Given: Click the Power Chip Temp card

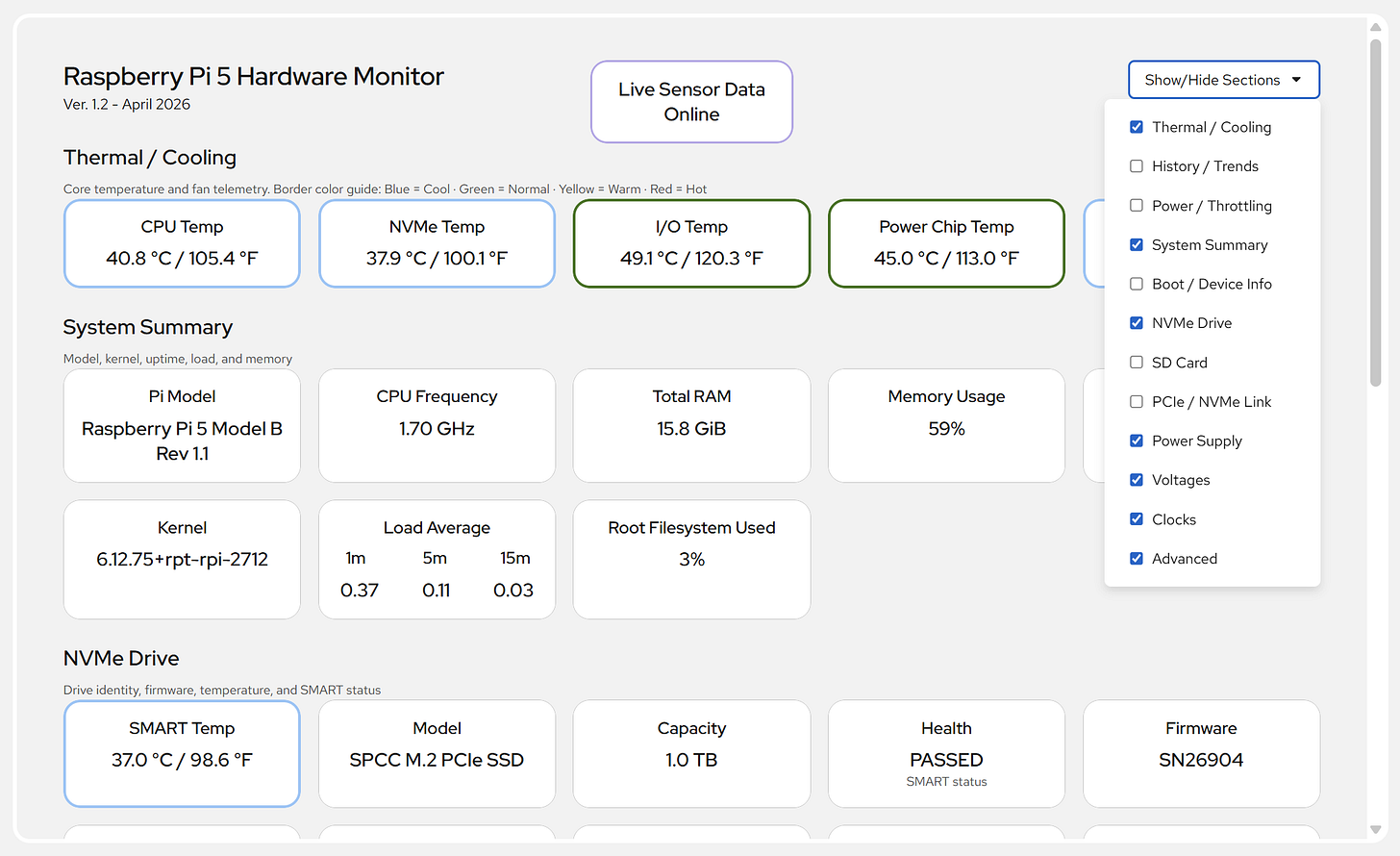Looking at the screenshot, I should pos(946,243).
